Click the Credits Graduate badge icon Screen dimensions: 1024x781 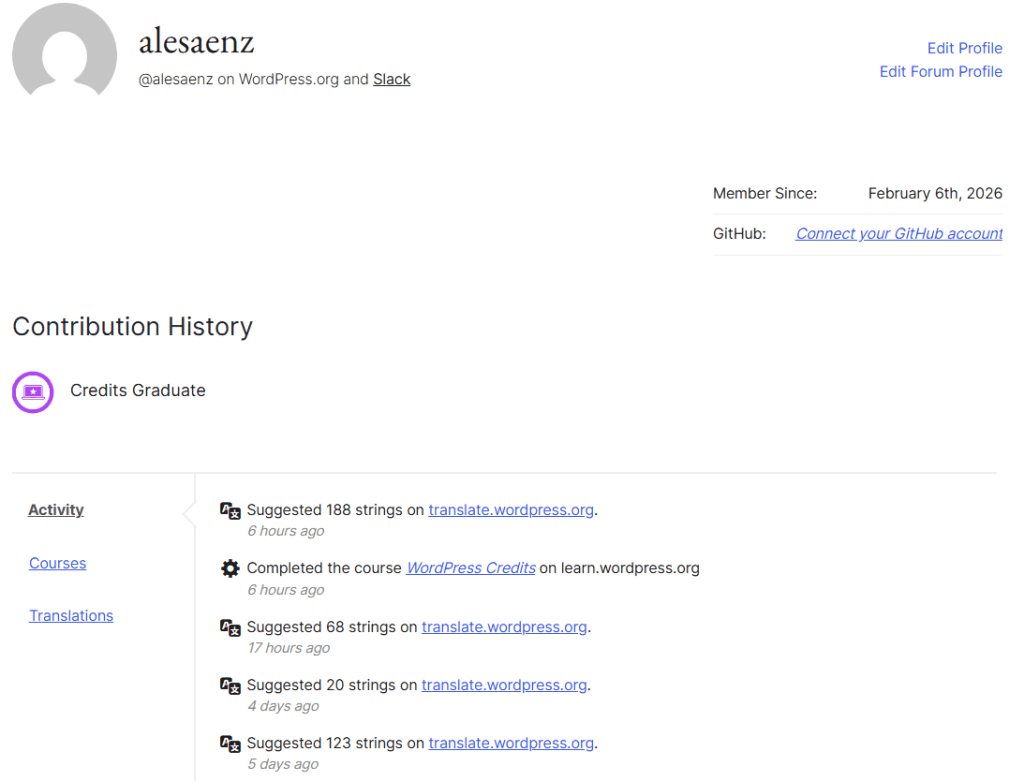tap(32, 391)
